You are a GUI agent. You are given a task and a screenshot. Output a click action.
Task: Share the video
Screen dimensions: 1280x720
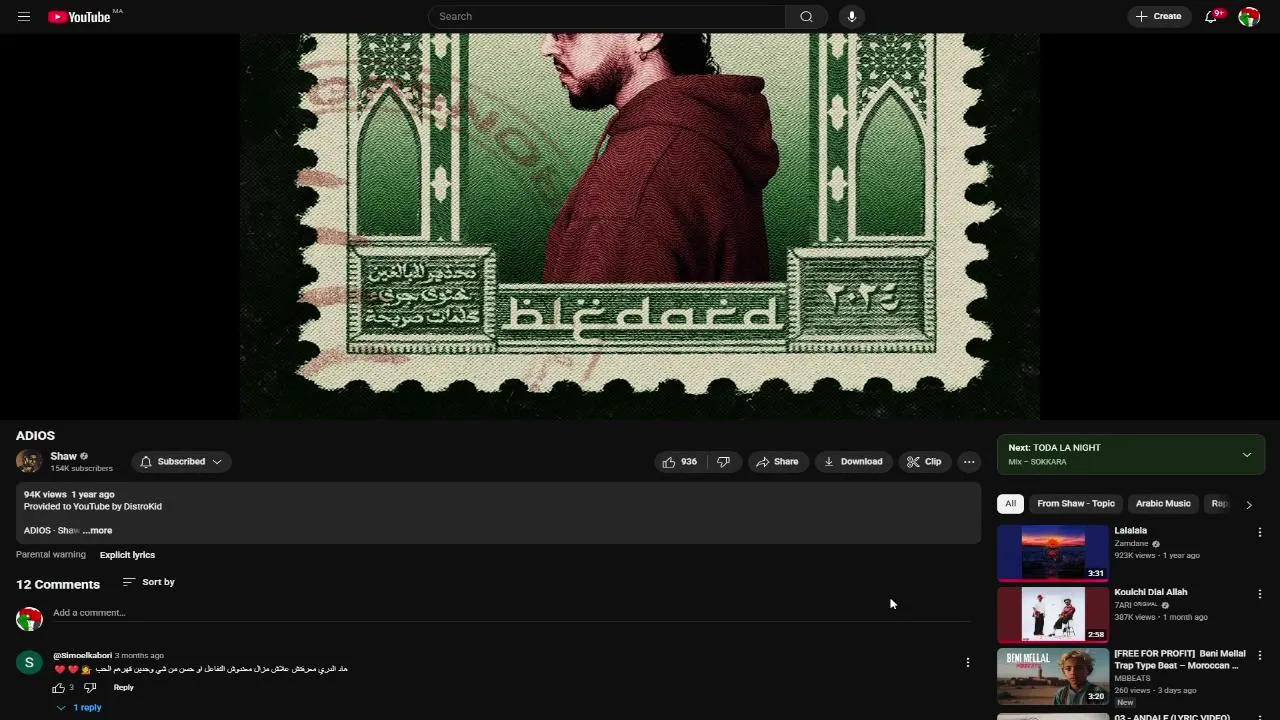coord(777,462)
